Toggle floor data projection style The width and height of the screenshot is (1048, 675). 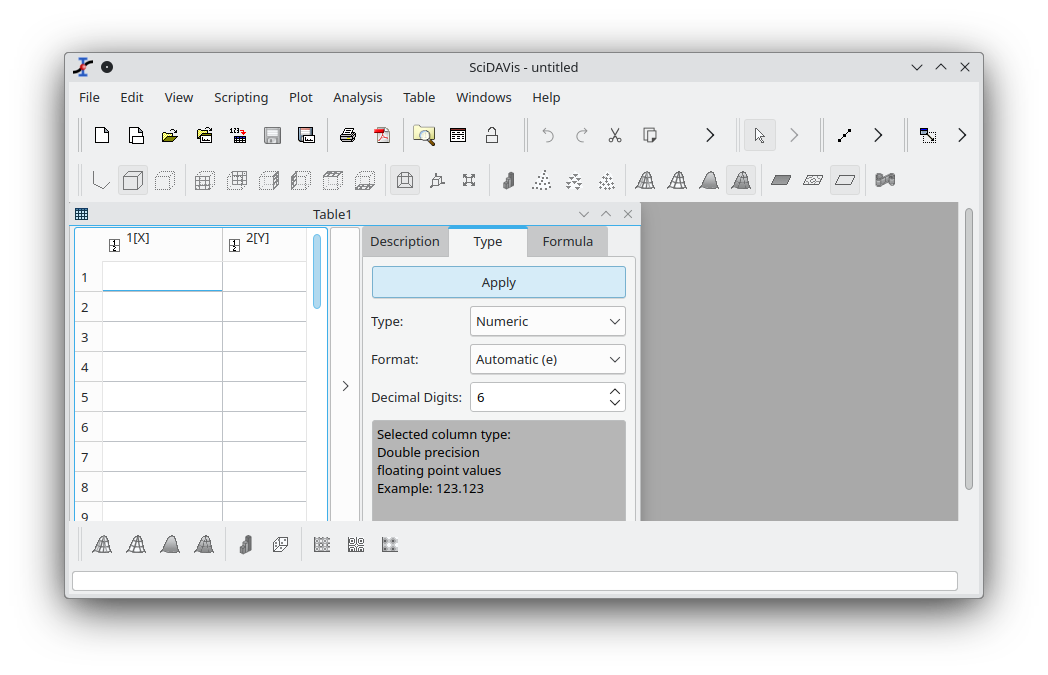(x=781, y=180)
